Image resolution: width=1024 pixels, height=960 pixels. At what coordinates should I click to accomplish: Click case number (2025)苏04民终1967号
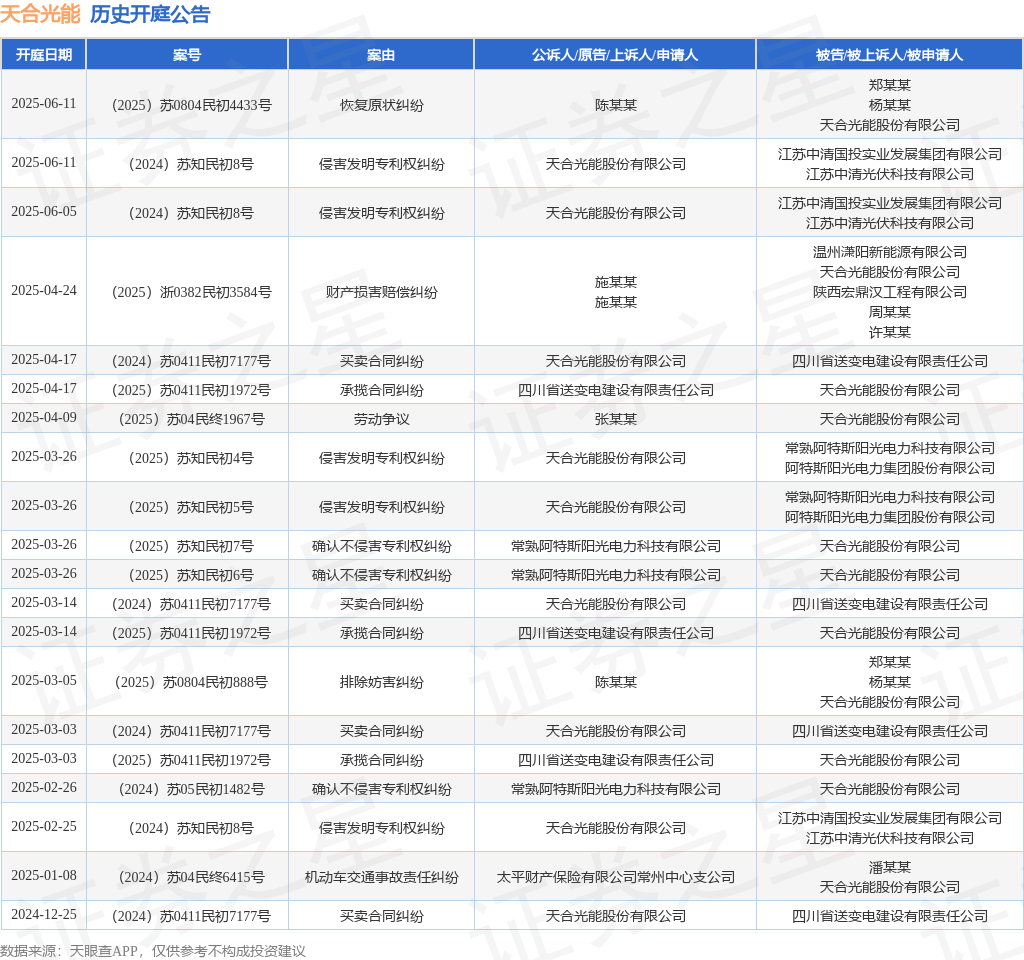tap(191, 419)
